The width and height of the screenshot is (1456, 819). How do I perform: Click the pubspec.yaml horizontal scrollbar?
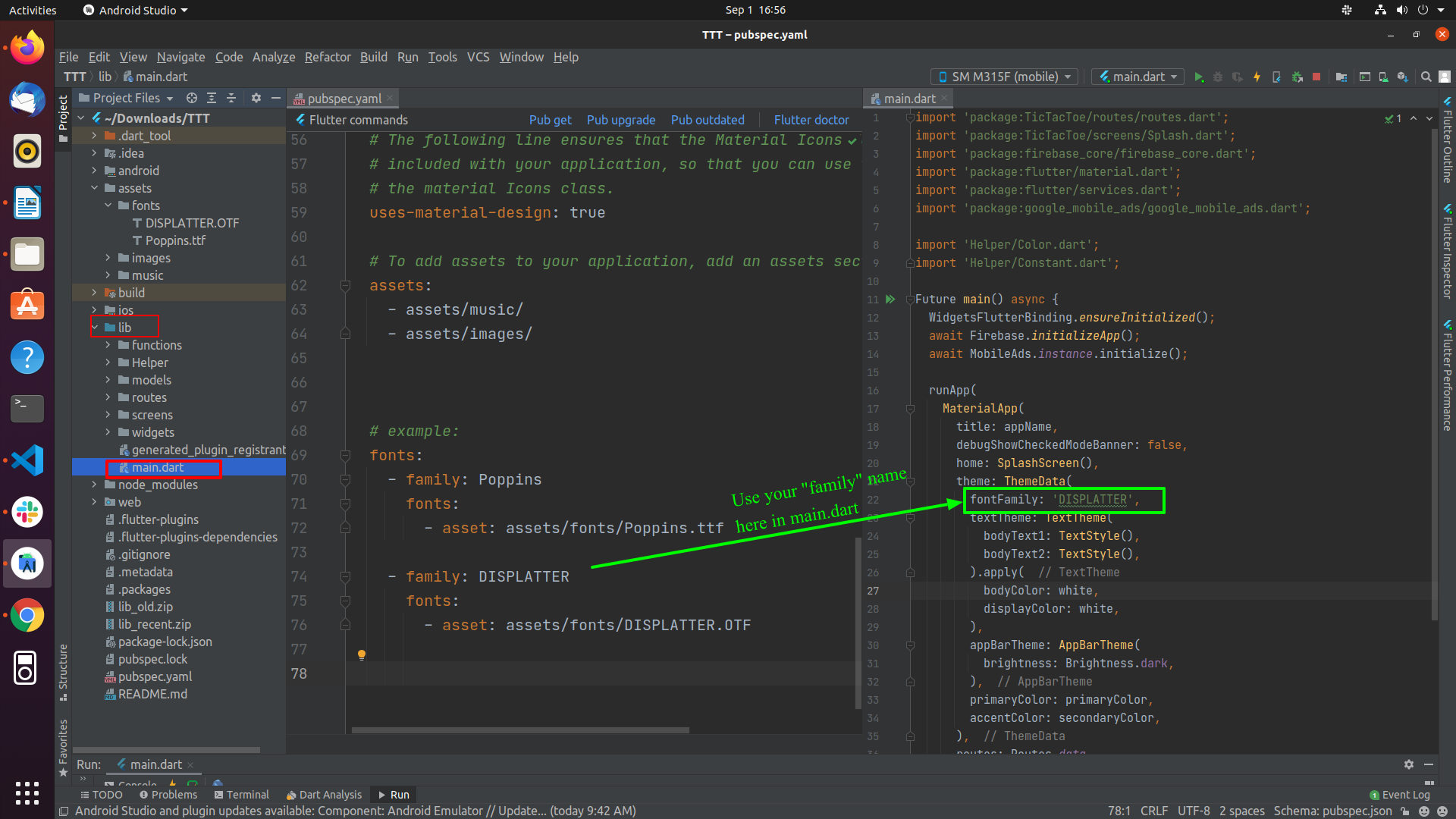520,730
